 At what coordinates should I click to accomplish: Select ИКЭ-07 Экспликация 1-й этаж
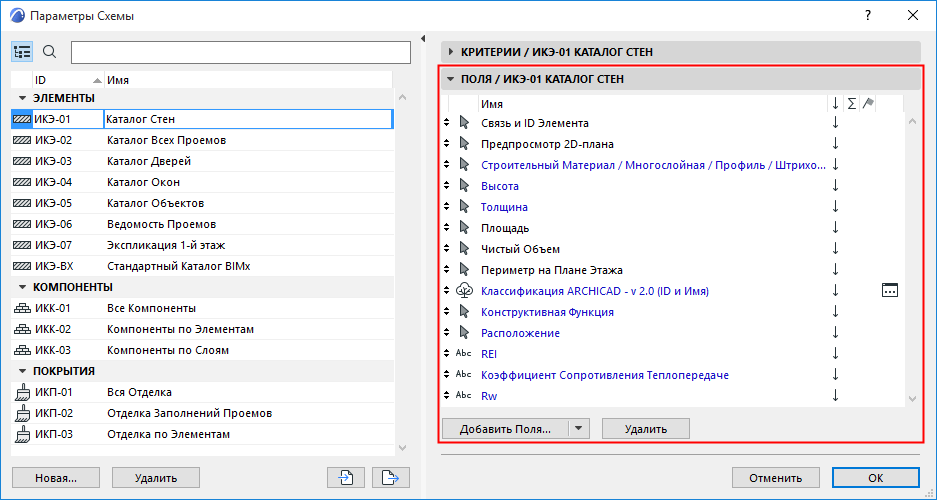tap(202, 245)
